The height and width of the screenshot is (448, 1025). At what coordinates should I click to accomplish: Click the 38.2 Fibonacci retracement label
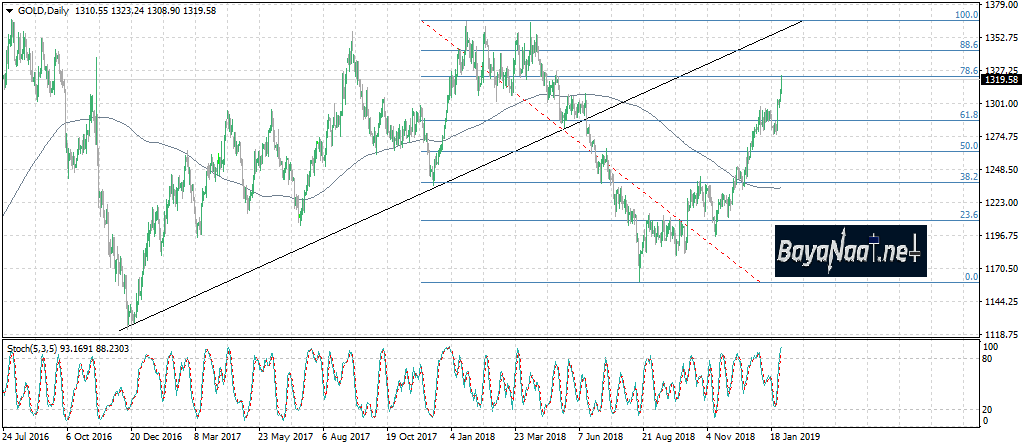(x=967, y=176)
